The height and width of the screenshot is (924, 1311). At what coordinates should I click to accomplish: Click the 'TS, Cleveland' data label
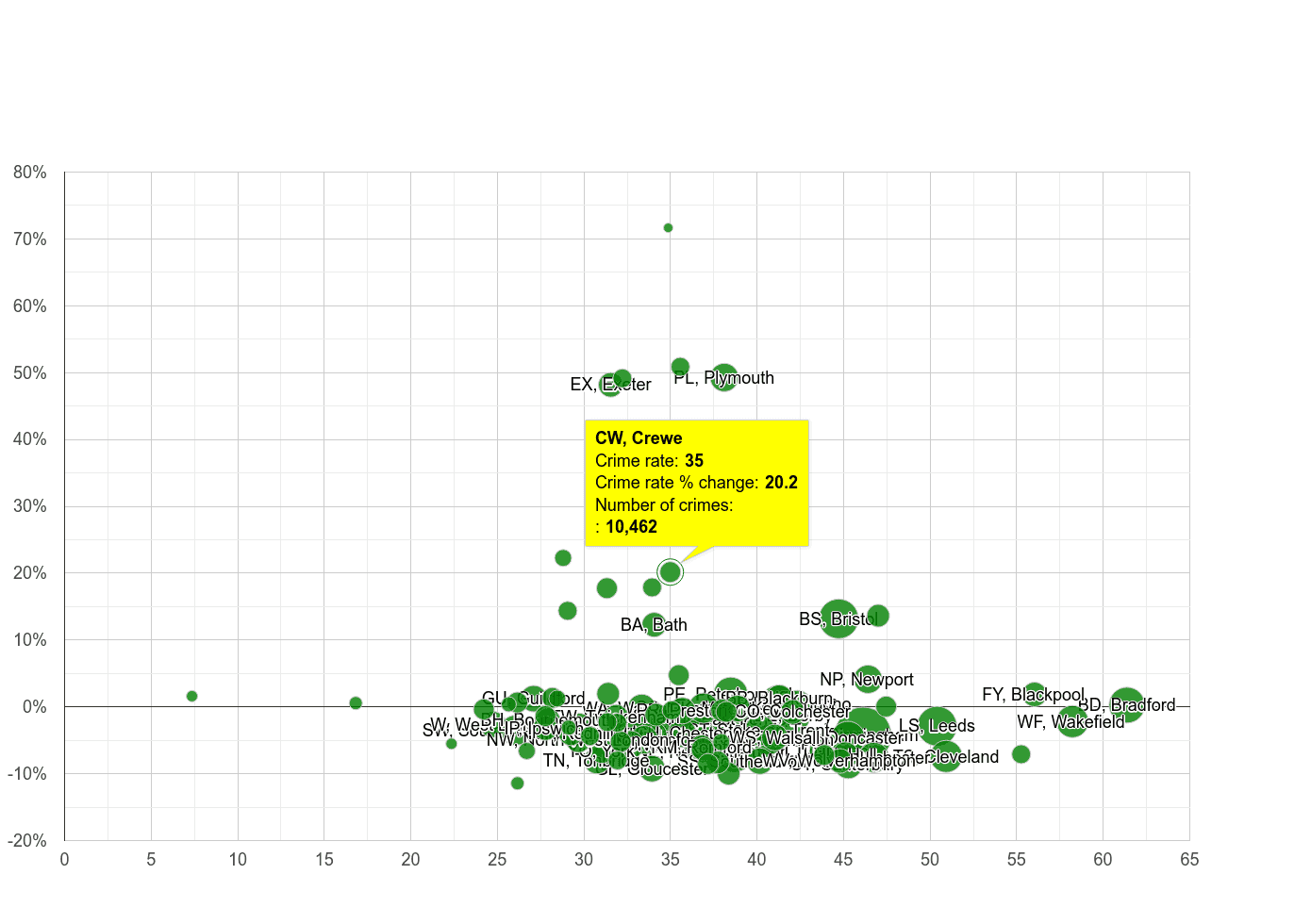pyautogui.click(x=946, y=757)
